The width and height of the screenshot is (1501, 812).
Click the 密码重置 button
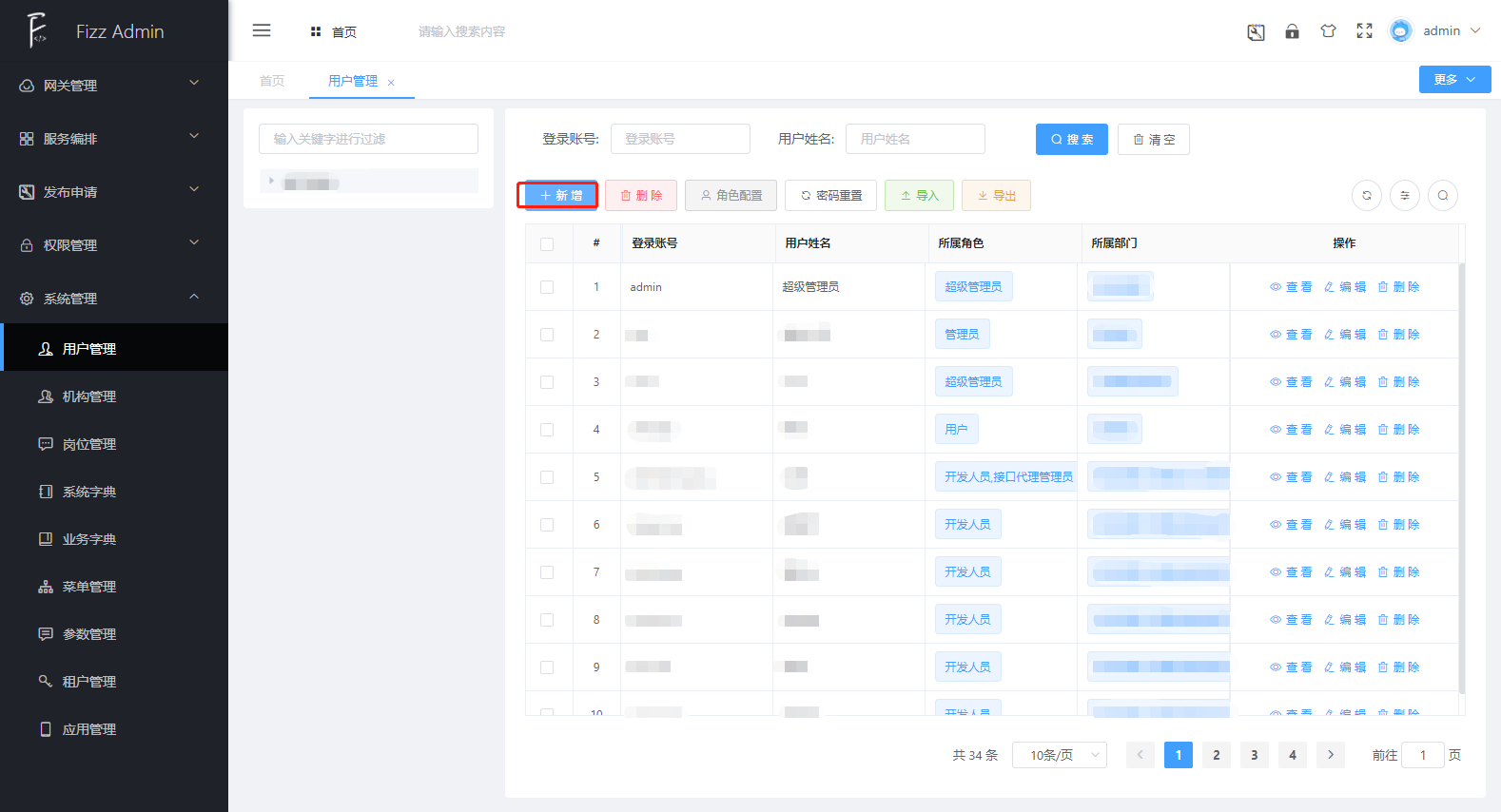[x=831, y=195]
